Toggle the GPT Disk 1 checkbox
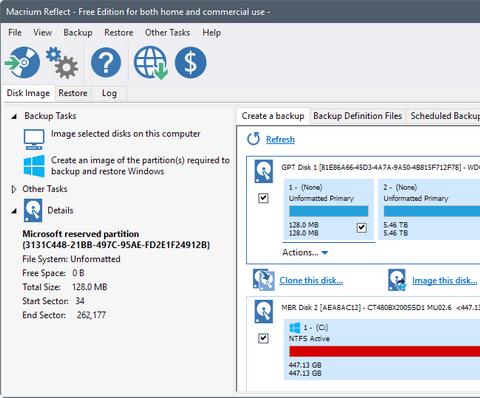 click(x=263, y=198)
